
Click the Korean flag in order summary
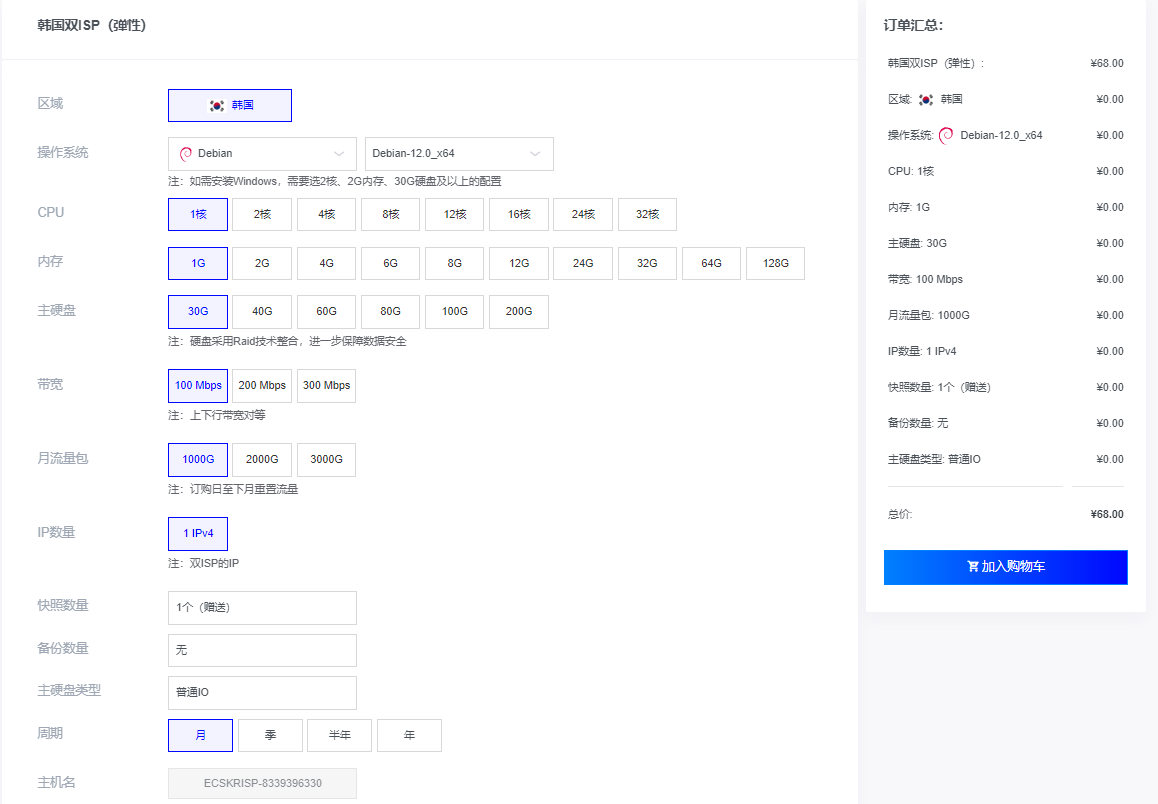click(x=925, y=100)
